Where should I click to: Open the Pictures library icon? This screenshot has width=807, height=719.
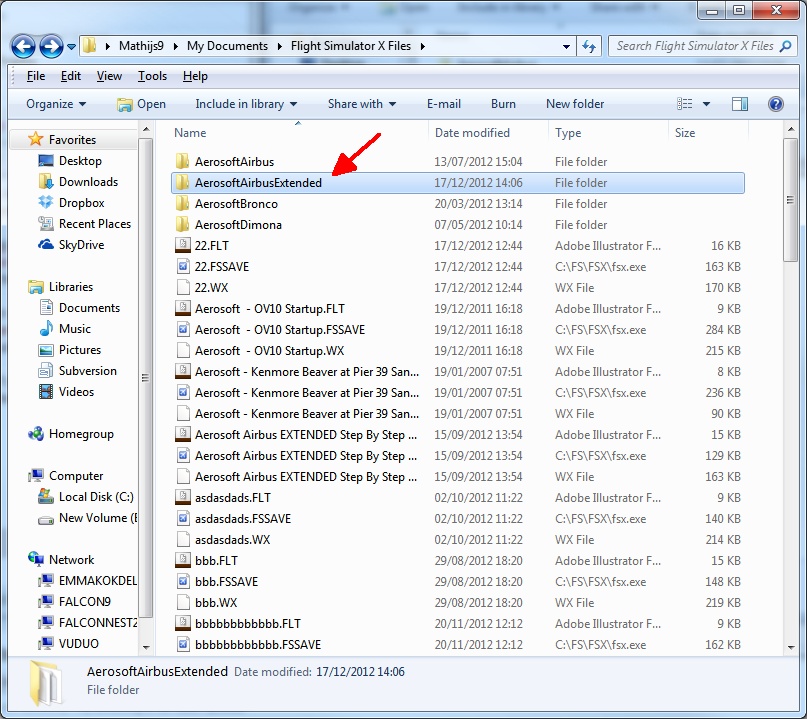tap(46, 350)
